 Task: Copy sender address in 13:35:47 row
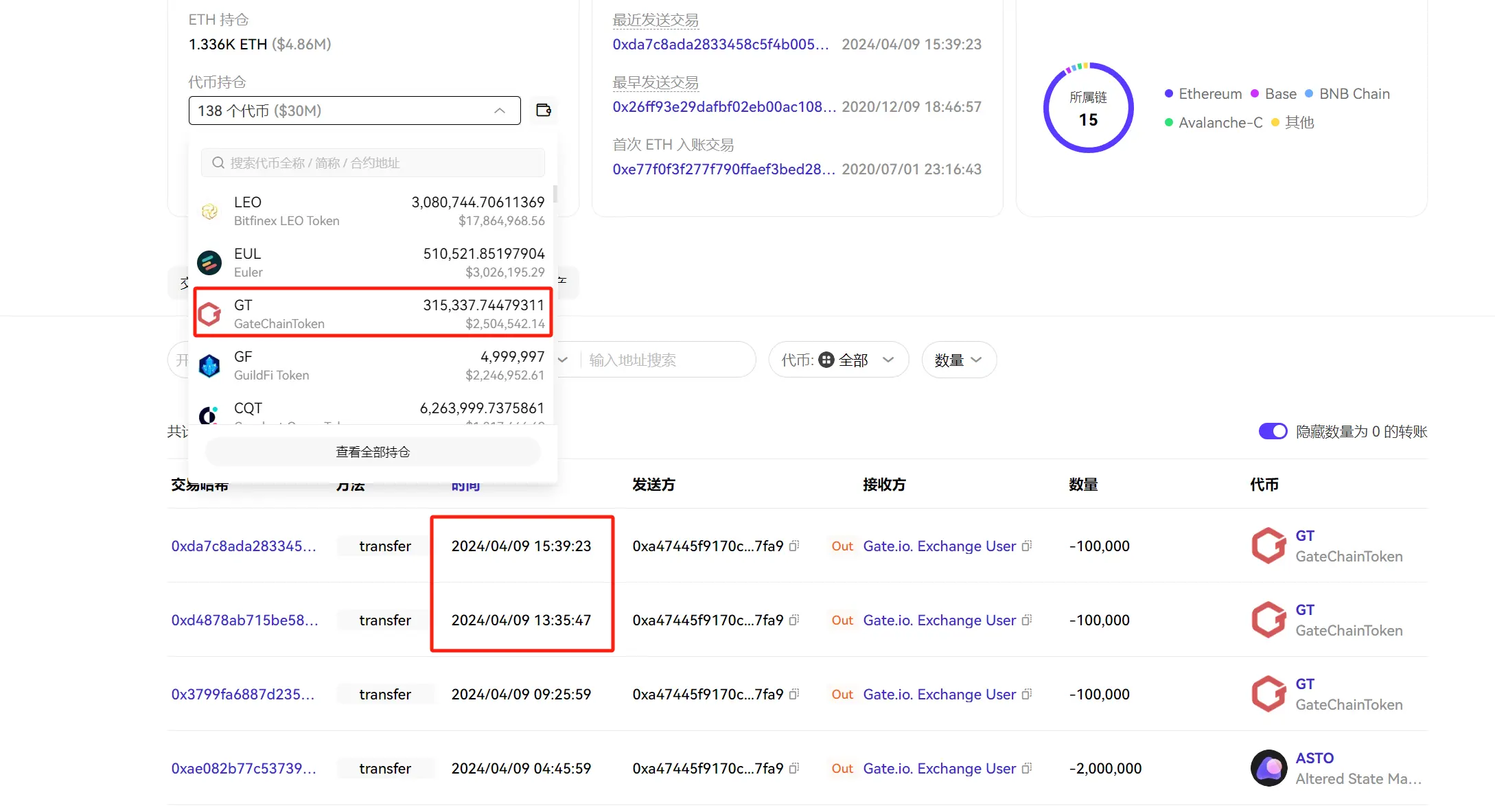(794, 620)
